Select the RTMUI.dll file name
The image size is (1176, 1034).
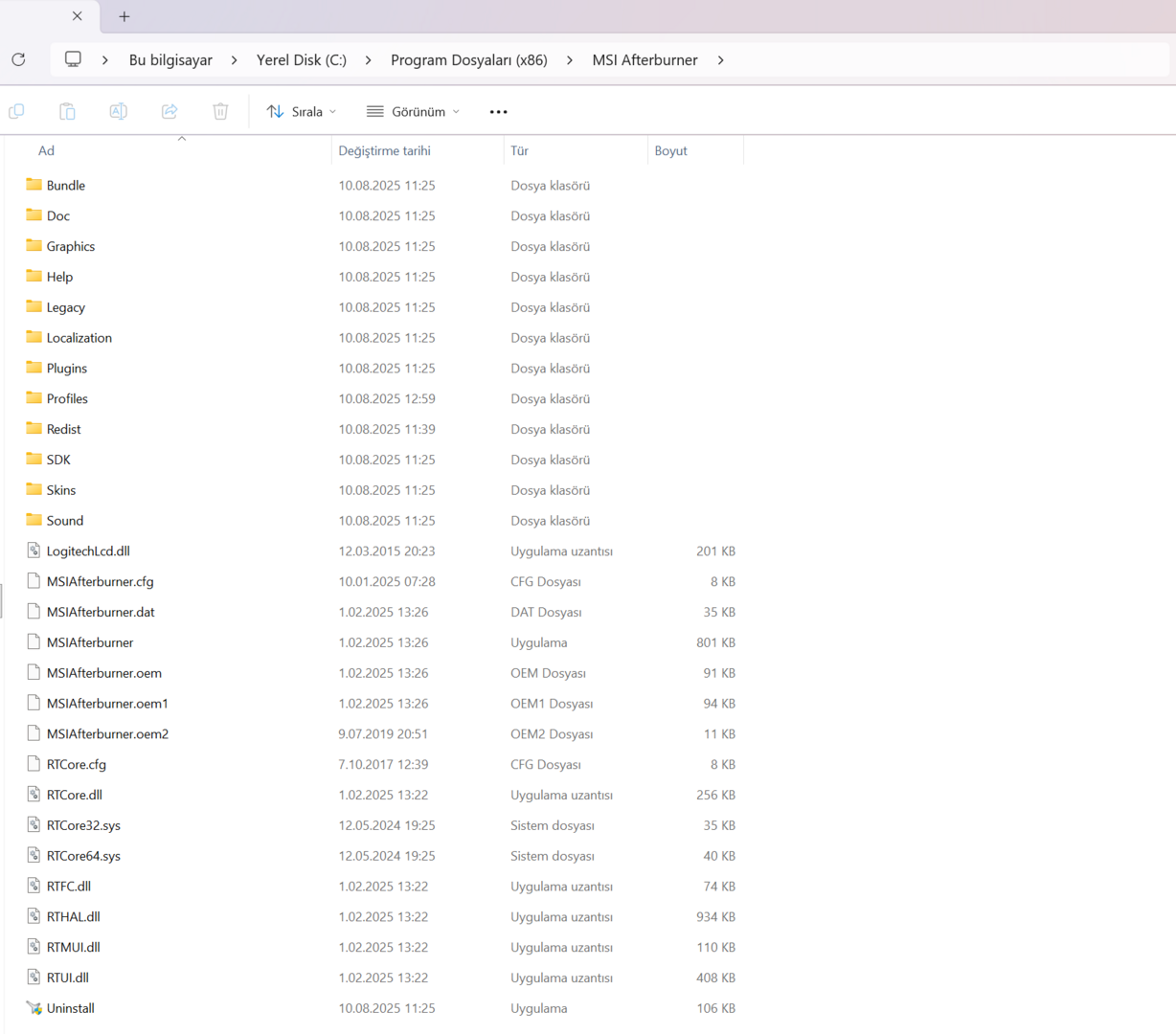point(74,947)
